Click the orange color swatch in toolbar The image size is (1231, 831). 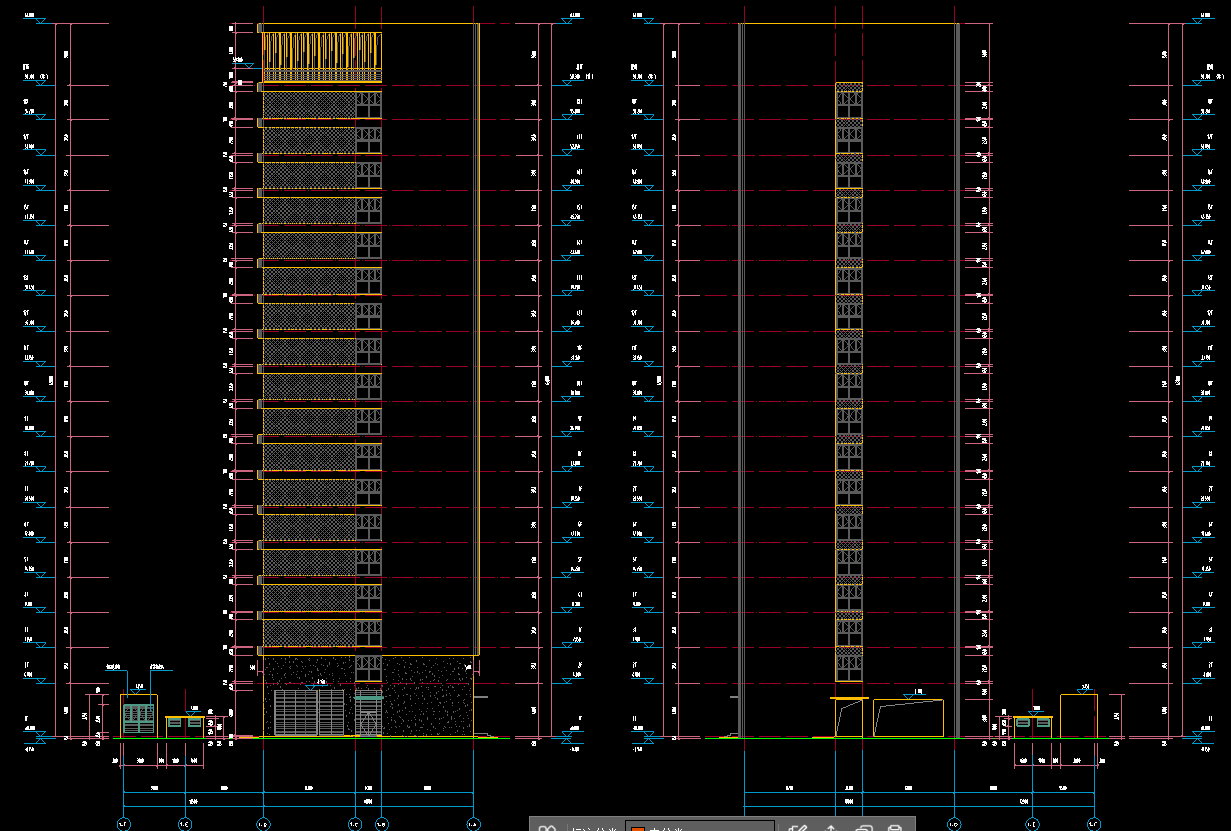click(x=637, y=828)
